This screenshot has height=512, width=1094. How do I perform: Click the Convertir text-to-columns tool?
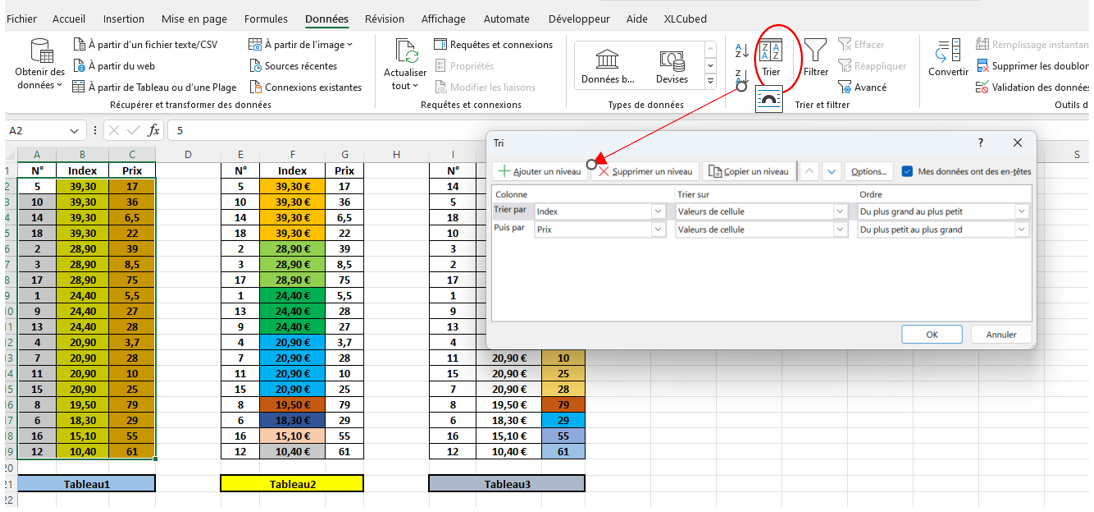coord(948,58)
